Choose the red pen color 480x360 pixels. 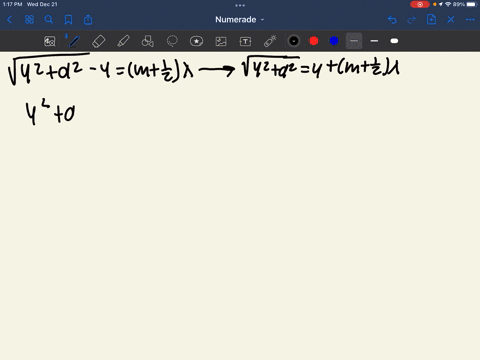[x=314, y=41]
